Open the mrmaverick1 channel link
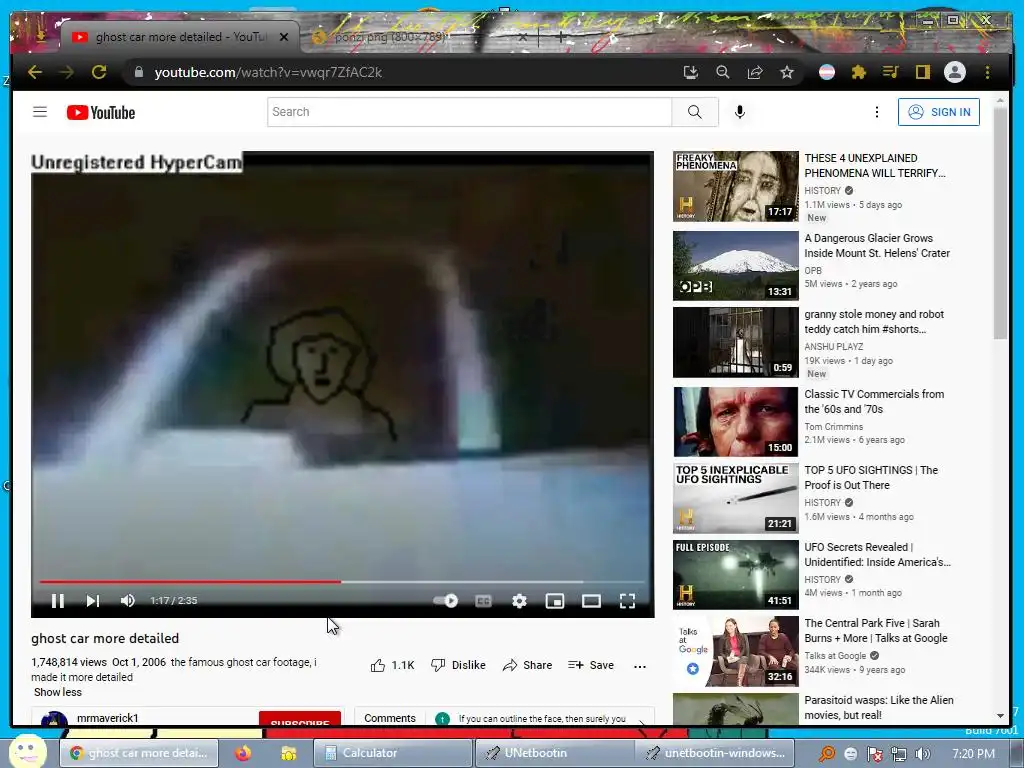 coord(108,718)
